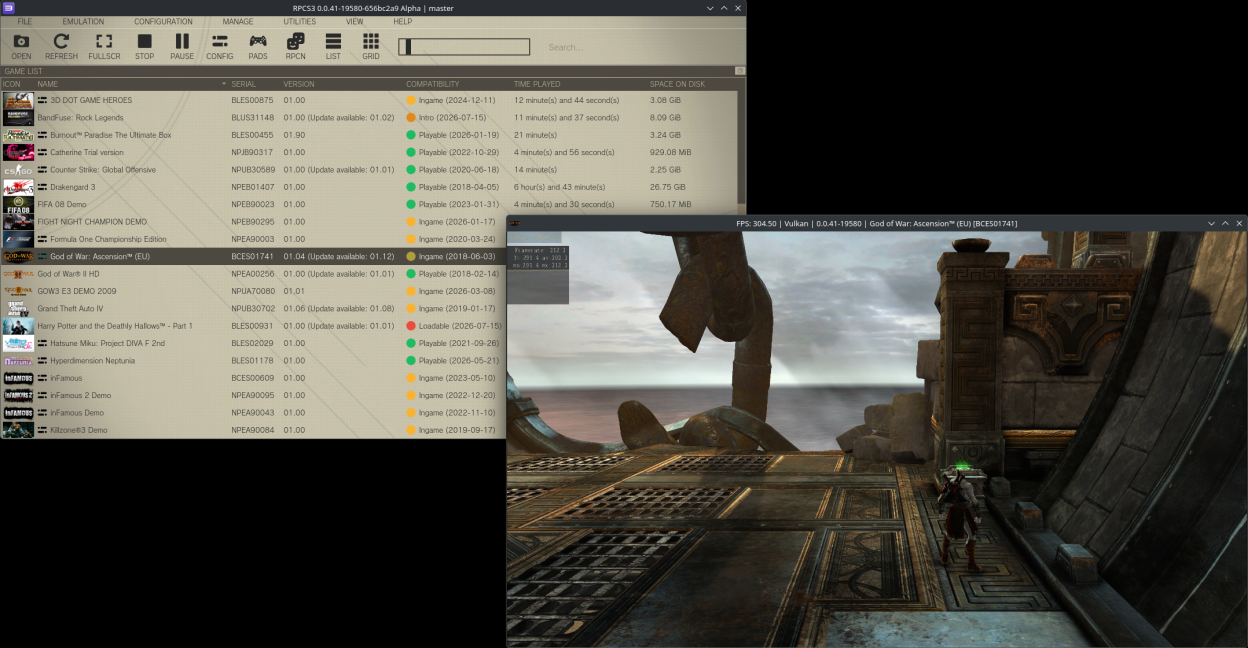Refresh the game list

(61, 46)
